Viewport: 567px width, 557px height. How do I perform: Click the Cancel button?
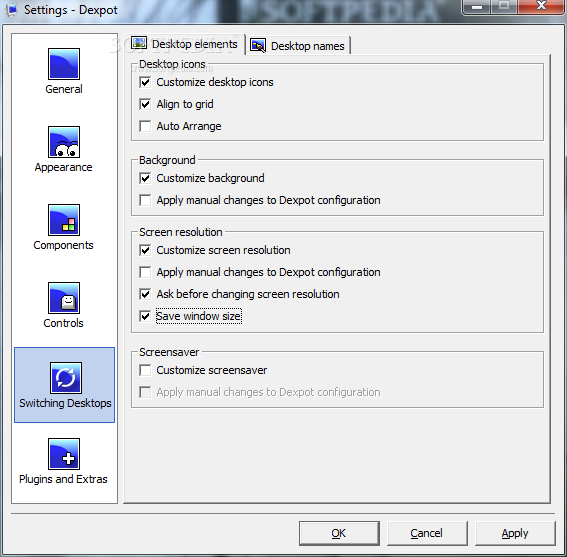[427, 533]
